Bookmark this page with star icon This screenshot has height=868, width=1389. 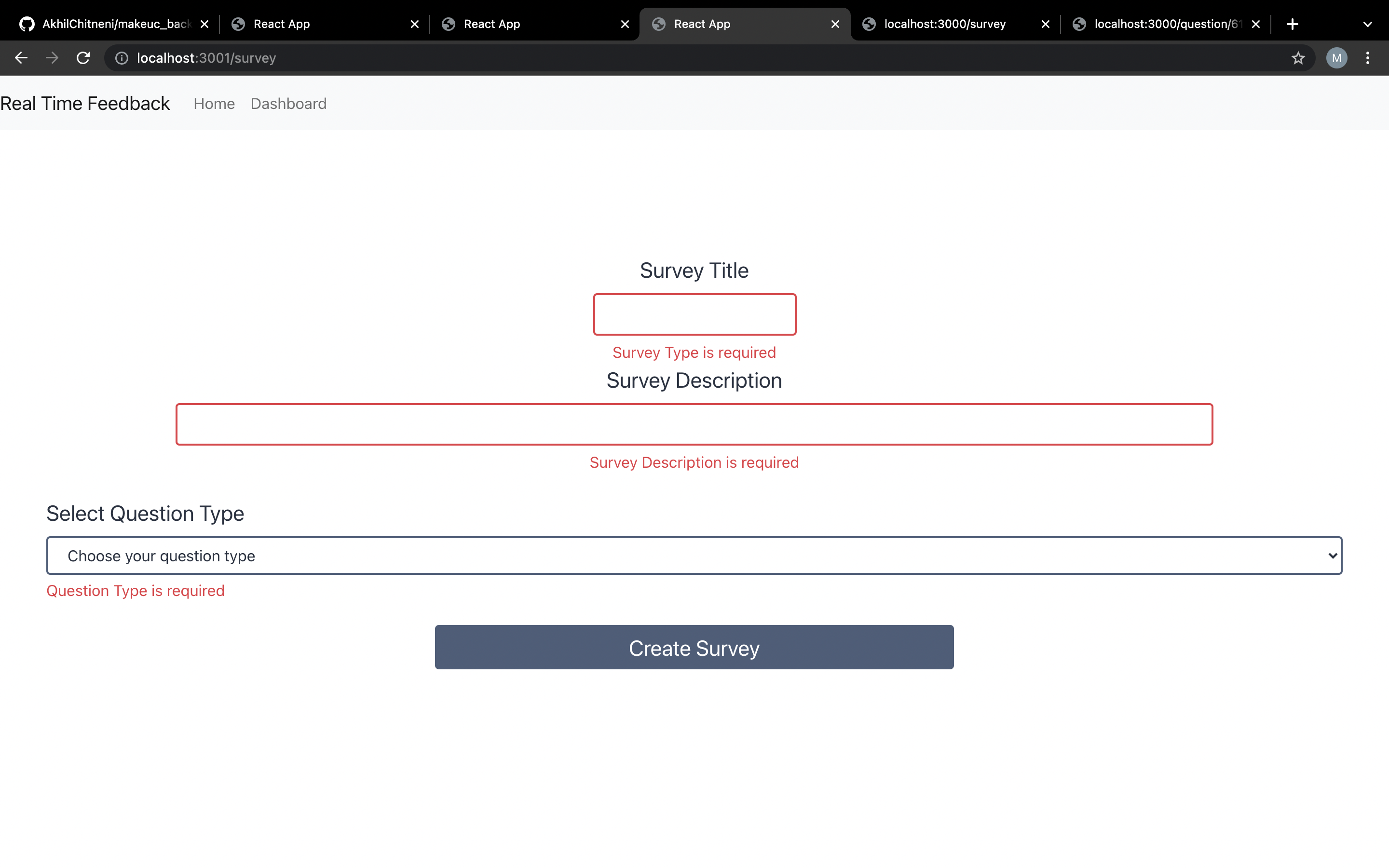pyautogui.click(x=1298, y=58)
